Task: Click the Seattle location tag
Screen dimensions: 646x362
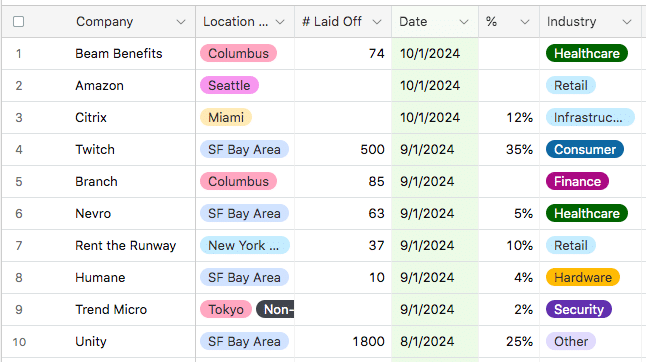Action: (229, 85)
